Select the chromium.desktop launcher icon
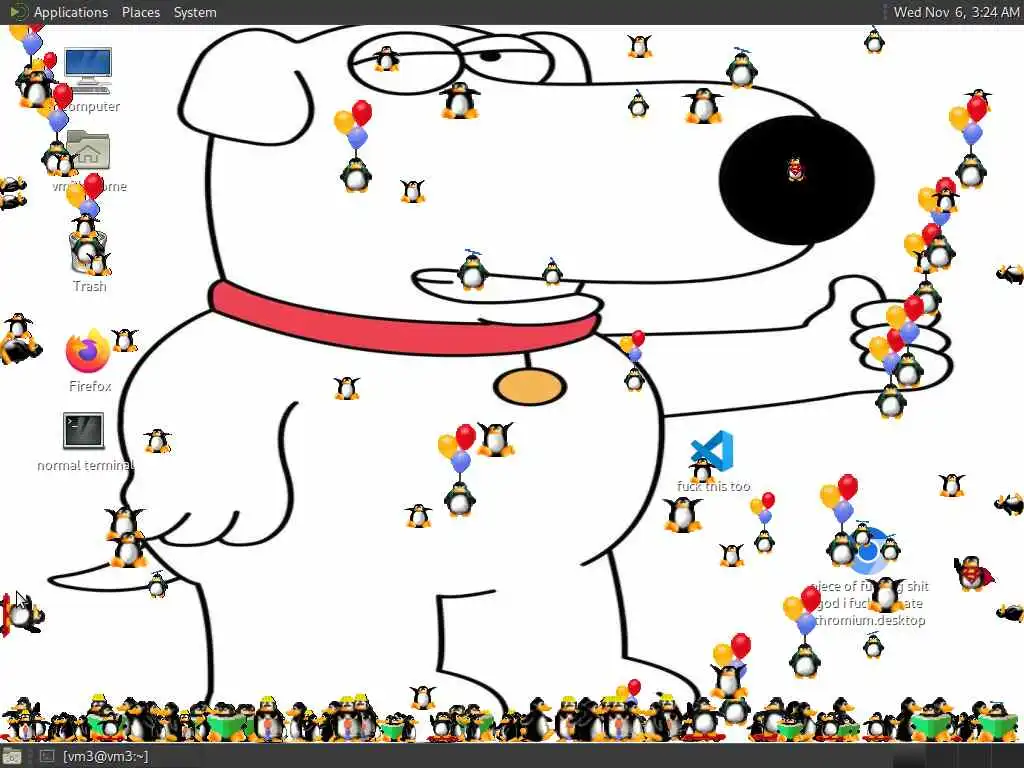The width and height of the screenshot is (1024, 768). (x=869, y=552)
